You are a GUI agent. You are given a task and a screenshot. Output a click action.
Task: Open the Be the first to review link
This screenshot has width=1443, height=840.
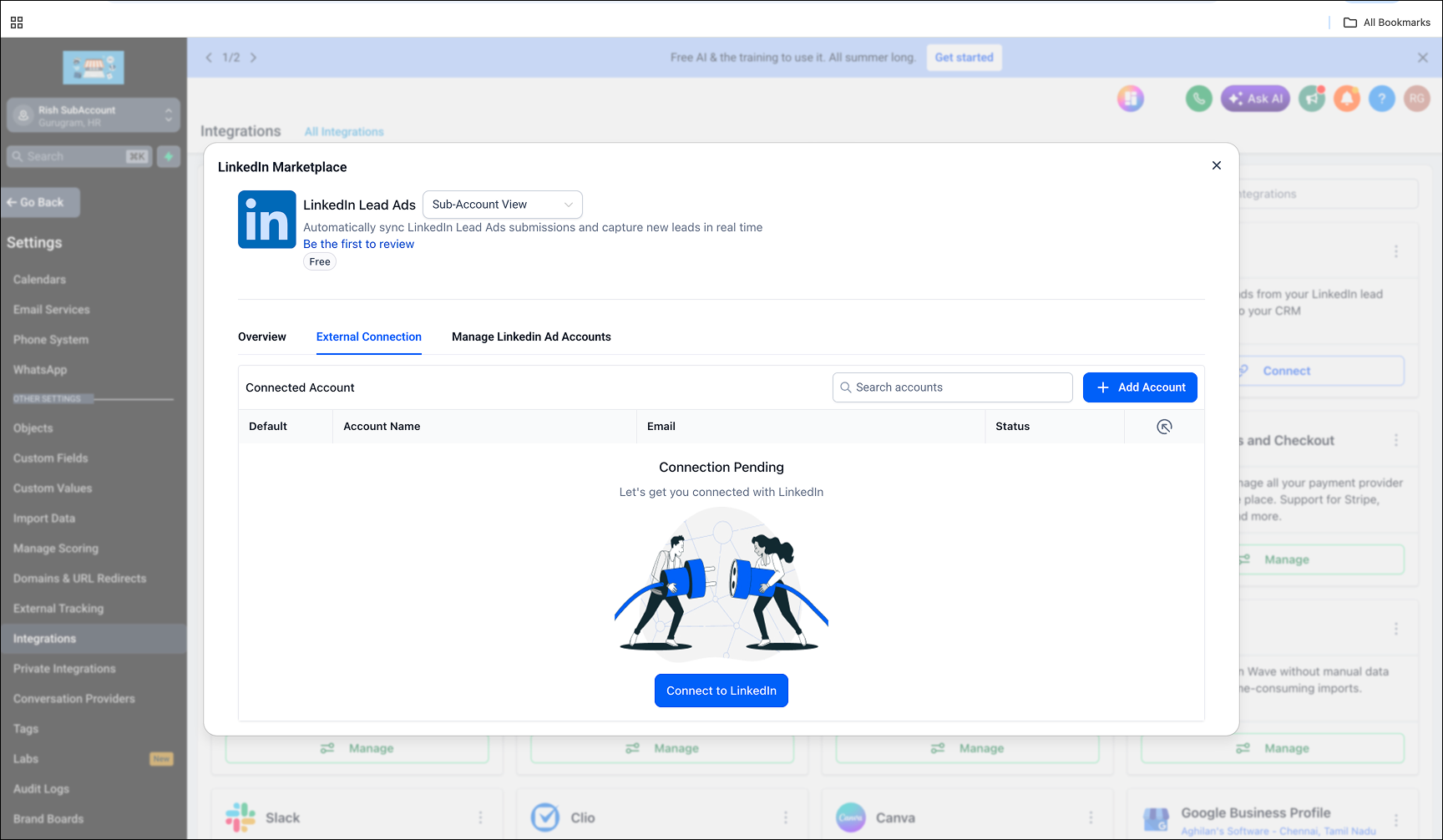pos(358,244)
